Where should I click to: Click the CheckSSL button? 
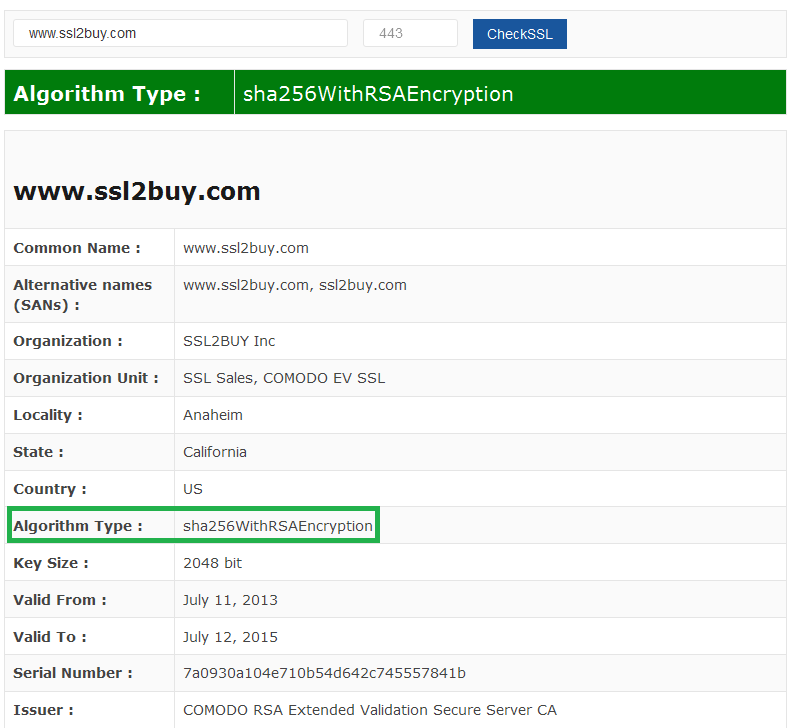pyautogui.click(x=519, y=34)
